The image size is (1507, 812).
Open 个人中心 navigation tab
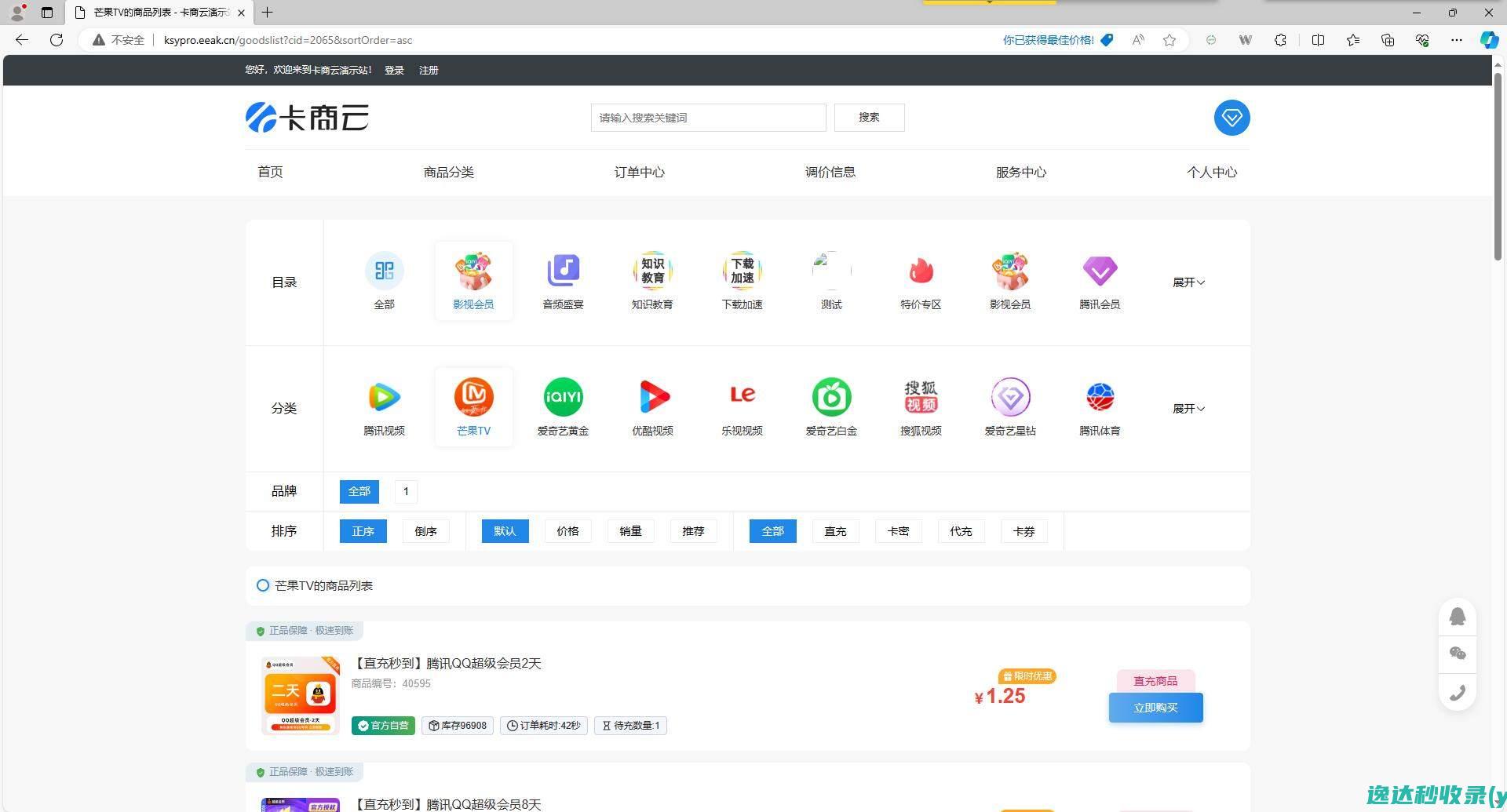click(x=1211, y=172)
